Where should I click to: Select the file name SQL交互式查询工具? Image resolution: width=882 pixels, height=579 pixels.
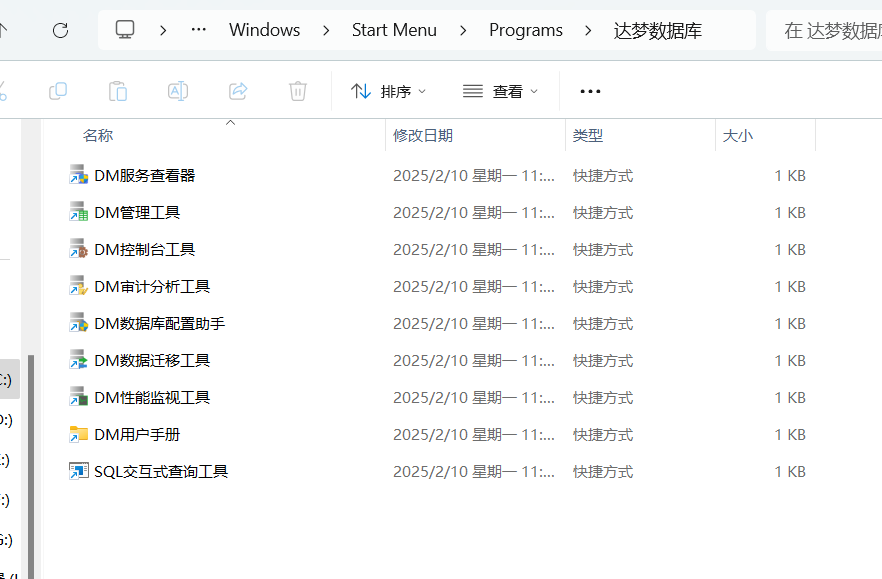coord(161,472)
